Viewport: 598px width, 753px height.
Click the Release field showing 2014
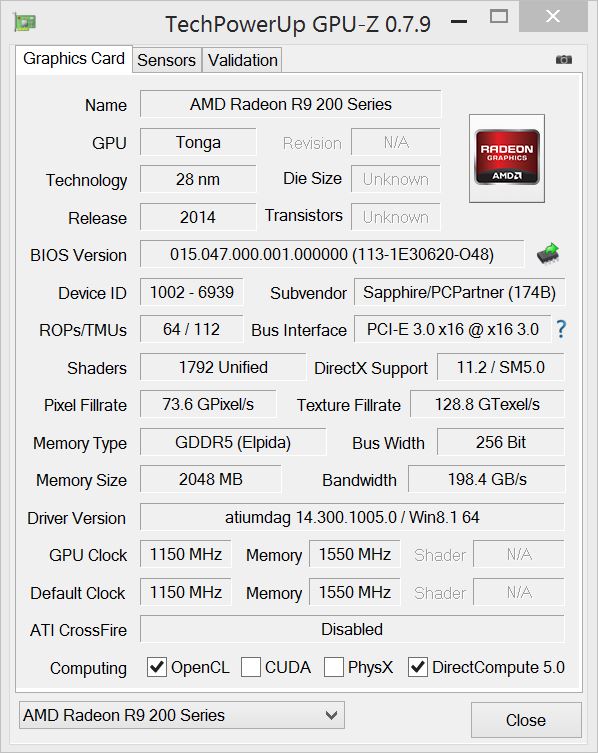198,217
